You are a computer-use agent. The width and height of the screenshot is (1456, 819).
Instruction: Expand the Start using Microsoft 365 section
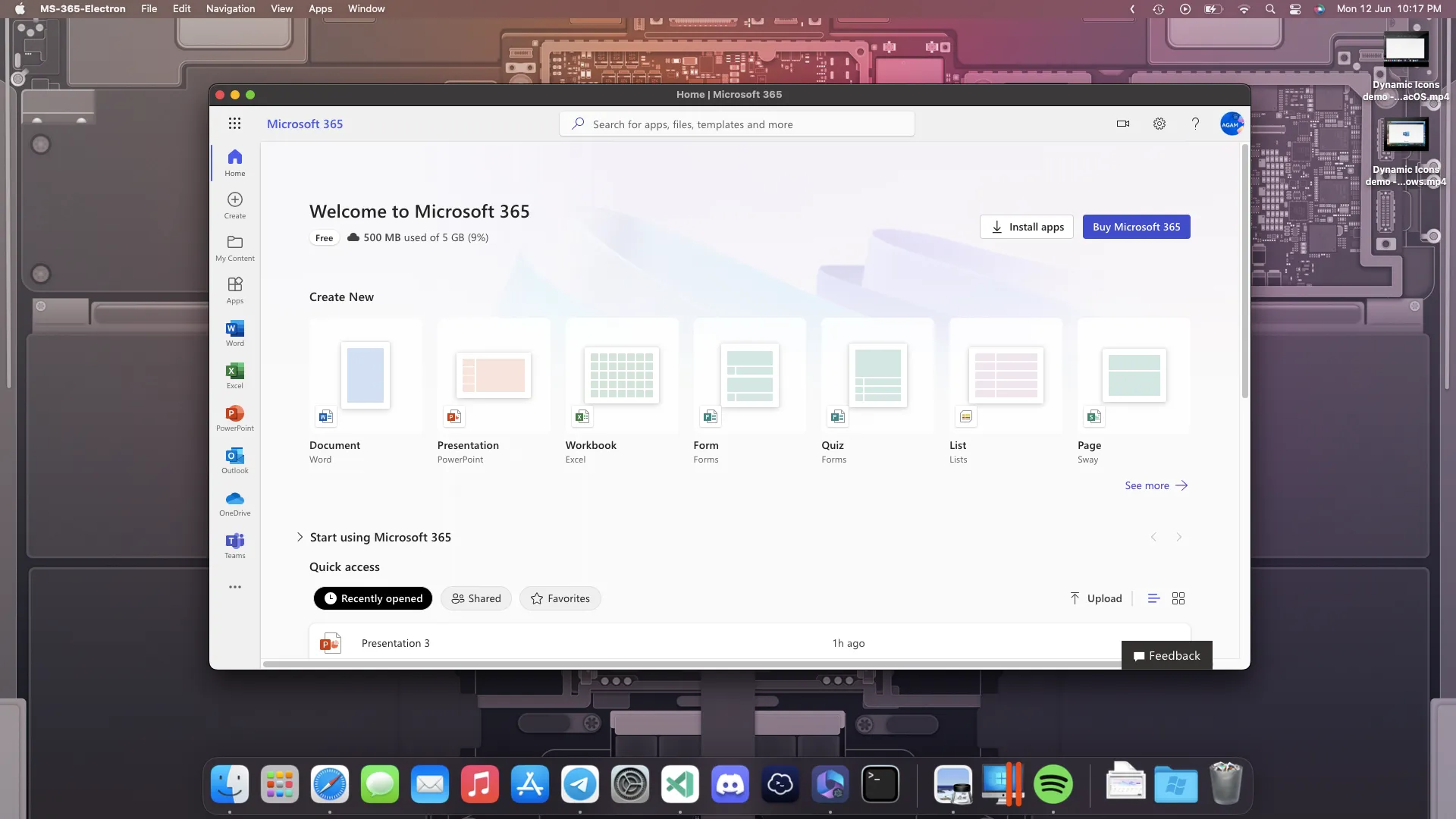click(300, 537)
